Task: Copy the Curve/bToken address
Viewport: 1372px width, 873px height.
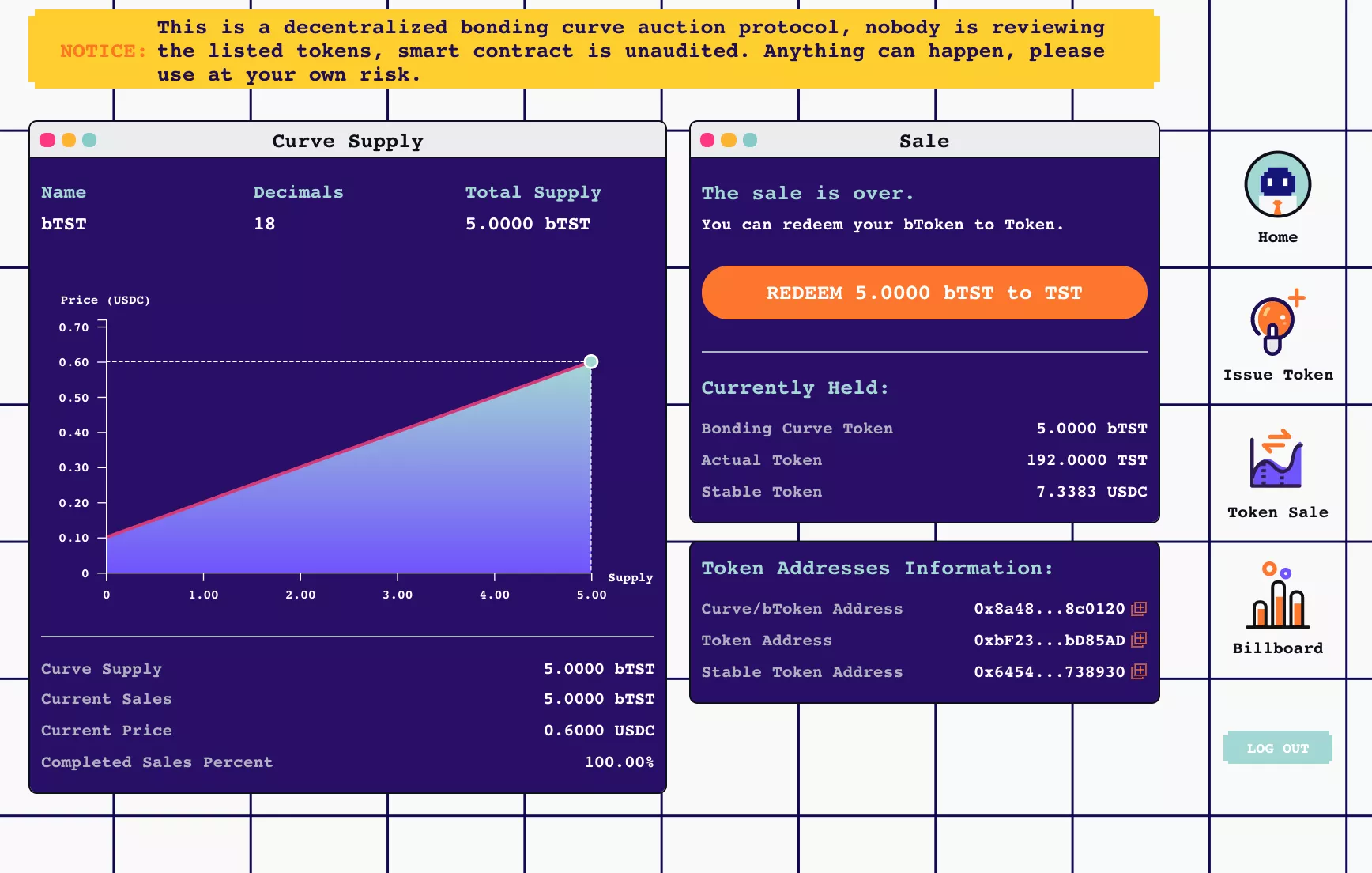Action: click(x=1139, y=609)
